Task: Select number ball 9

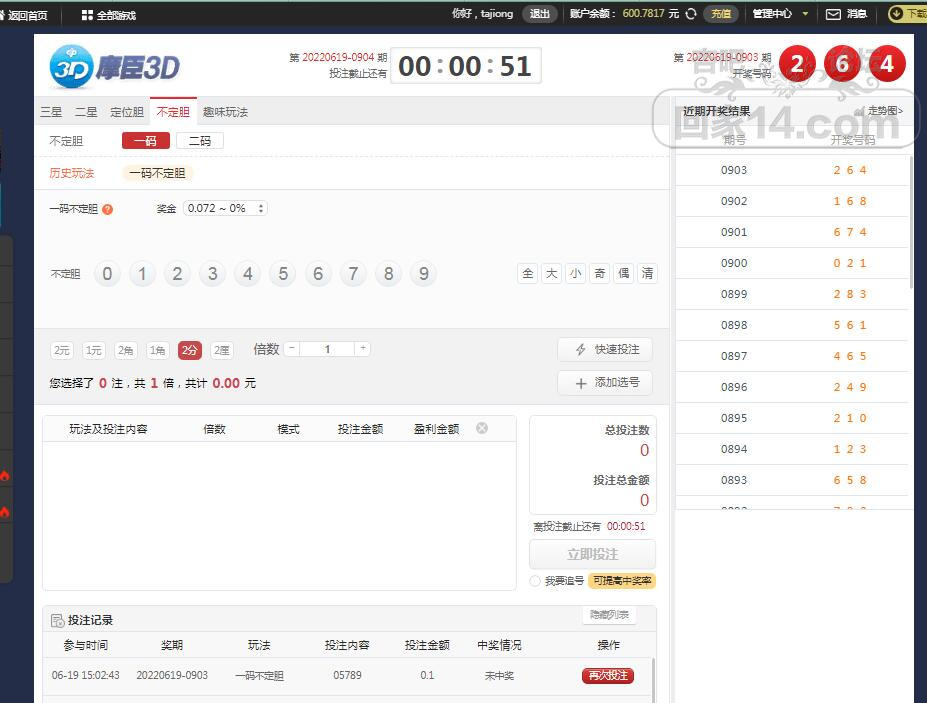Action: pyautogui.click(x=424, y=274)
